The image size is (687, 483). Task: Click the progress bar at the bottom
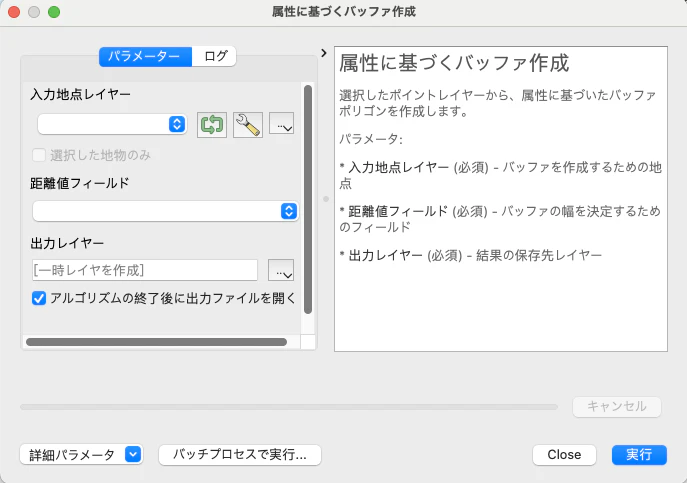[289, 407]
